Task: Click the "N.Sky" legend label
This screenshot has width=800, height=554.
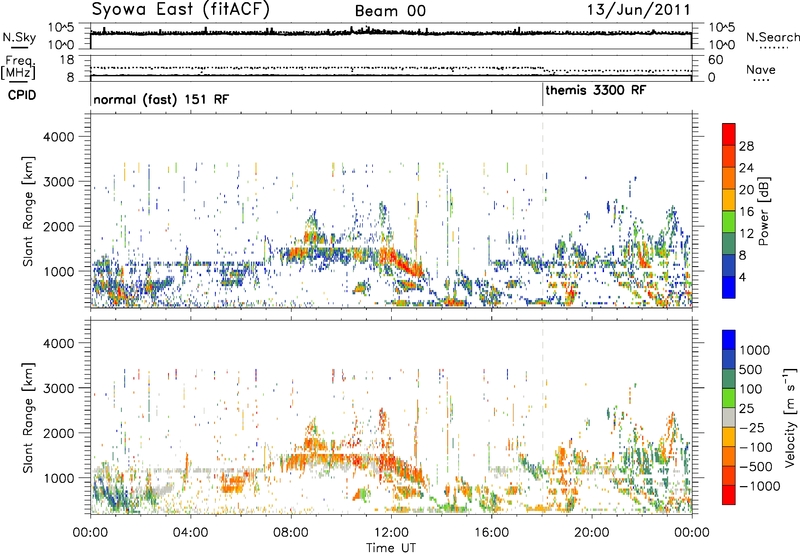Action: [x=19, y=37]
